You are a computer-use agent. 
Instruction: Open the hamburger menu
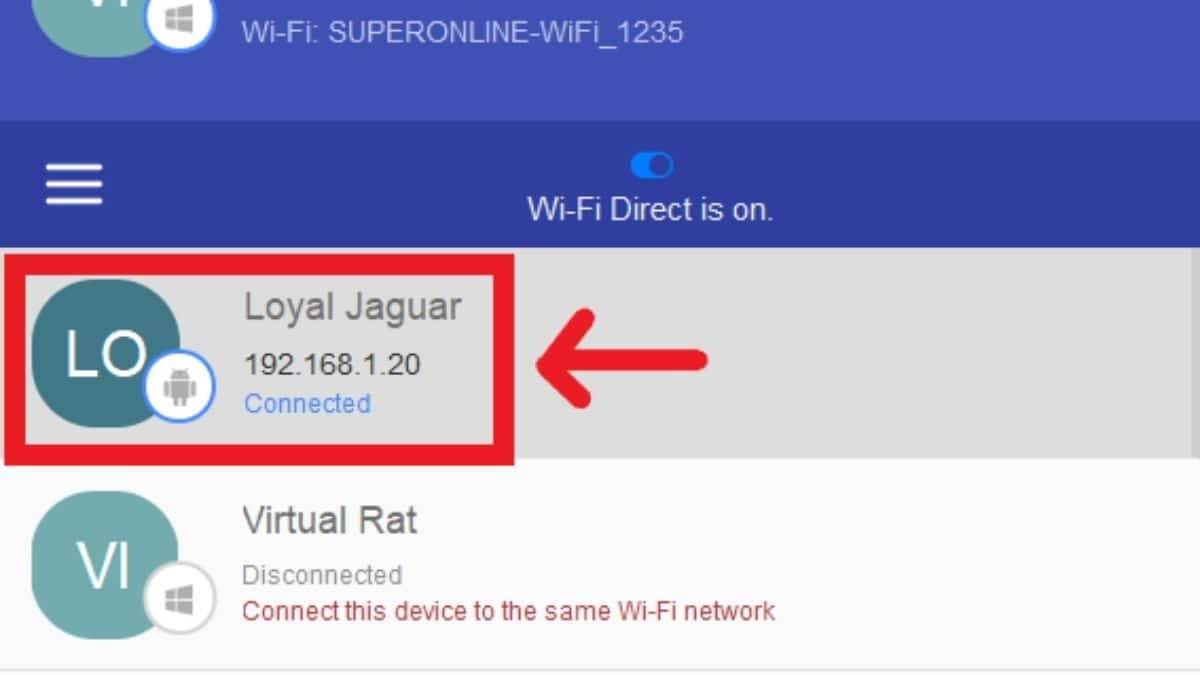click(x=74, y=185)
